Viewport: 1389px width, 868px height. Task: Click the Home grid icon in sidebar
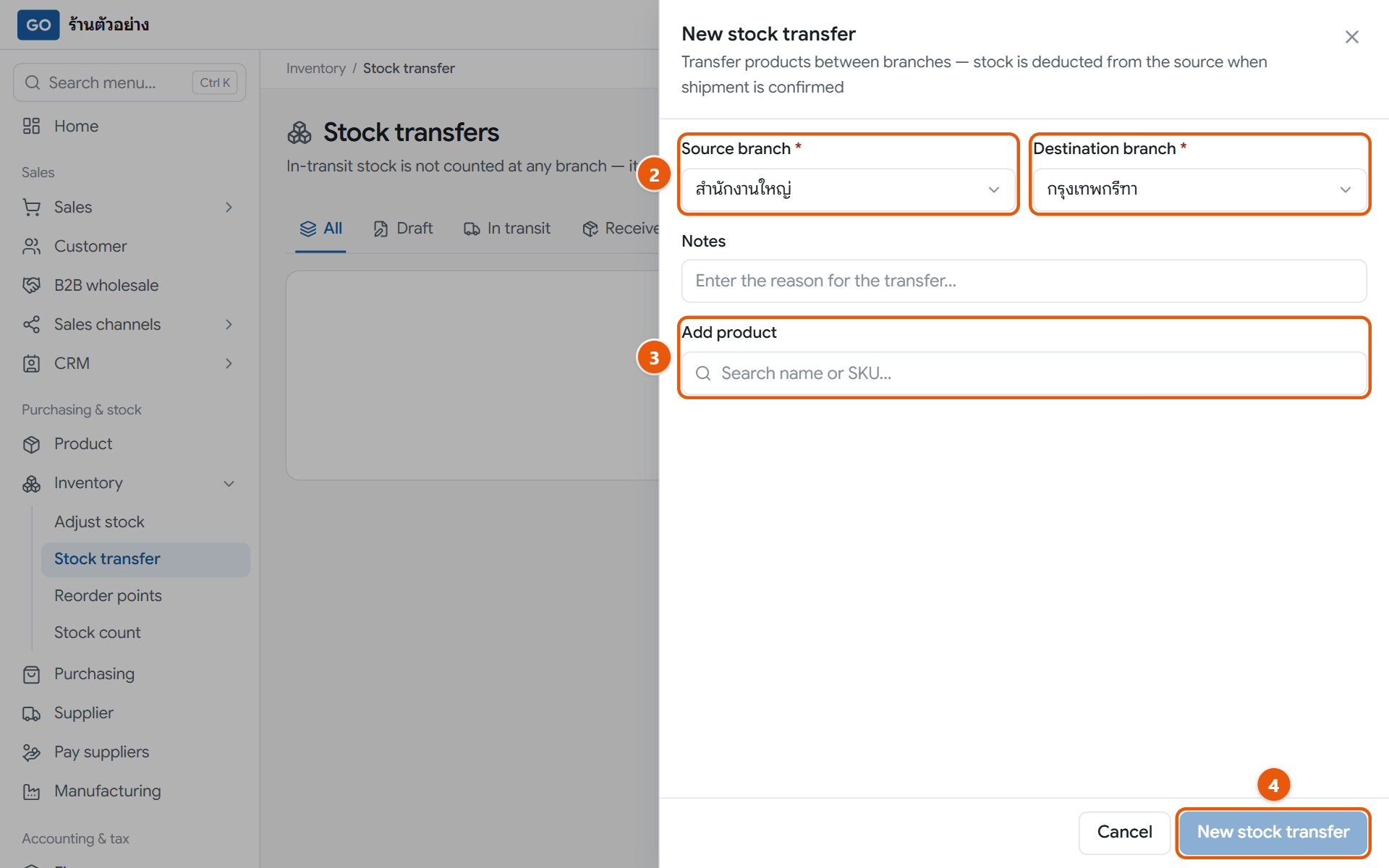point(31,126)
